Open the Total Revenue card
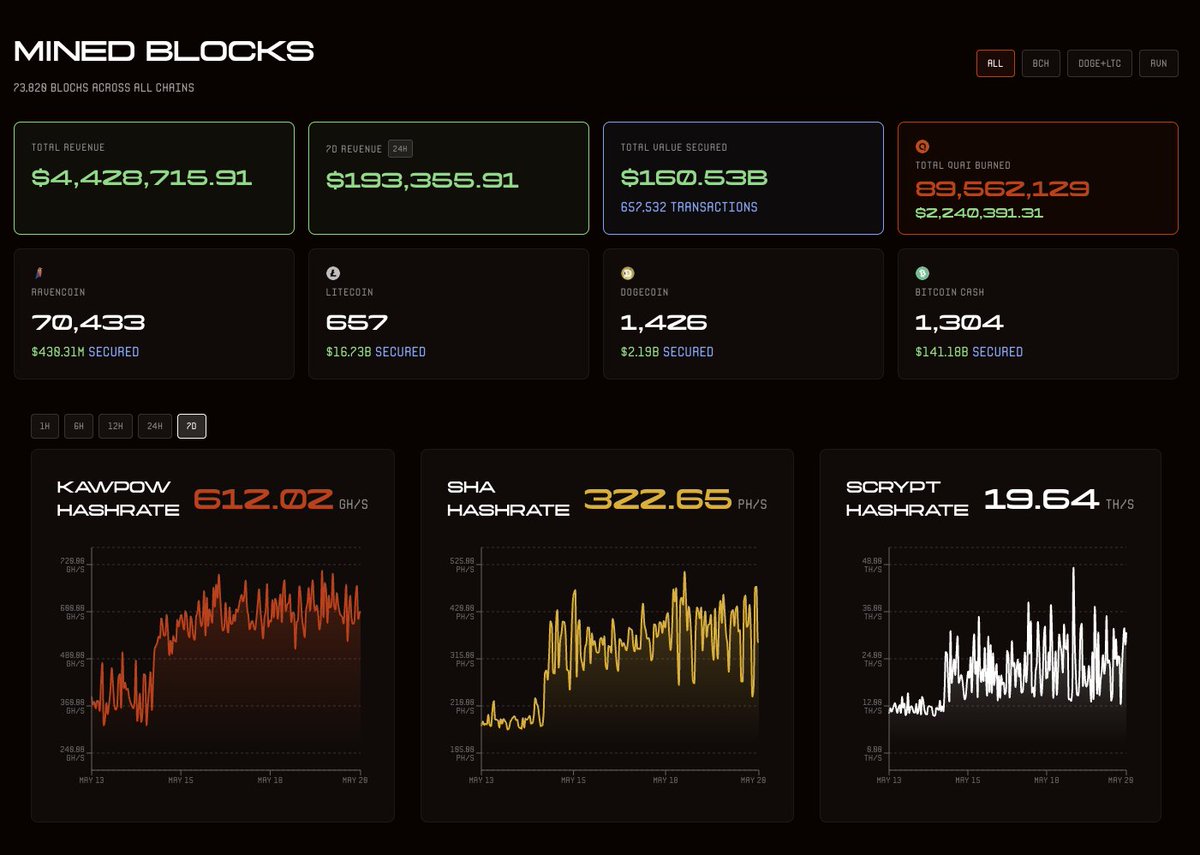The width and height of the screenshot is (1200, 855). coord(154,178)
